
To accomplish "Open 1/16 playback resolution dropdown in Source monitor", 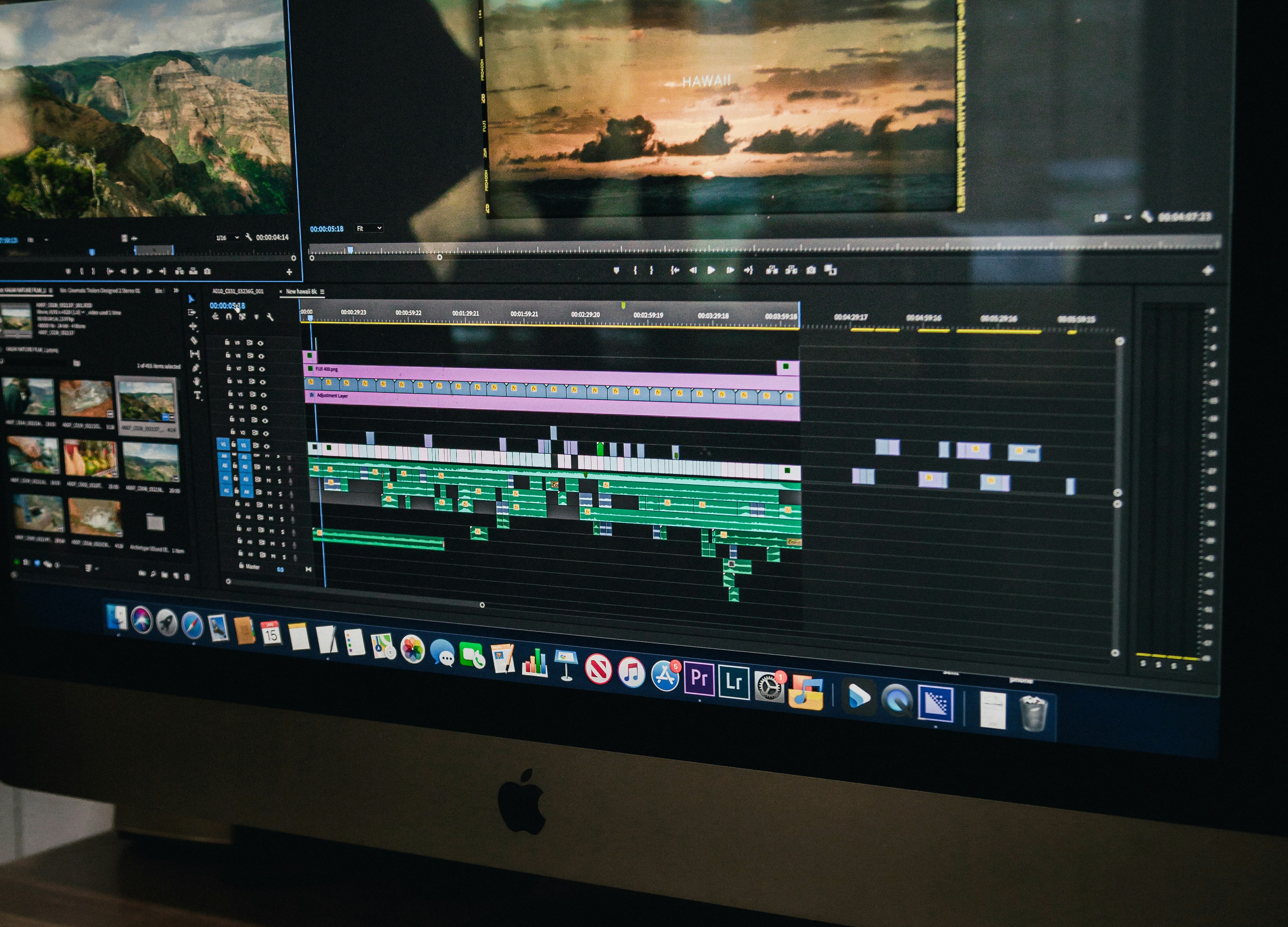I will pyautogui.click(x=227, y=237).
